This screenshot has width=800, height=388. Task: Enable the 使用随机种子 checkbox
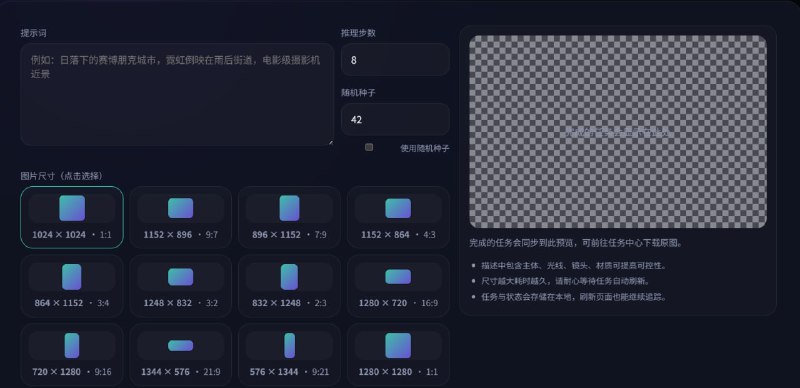coord(369,147)
